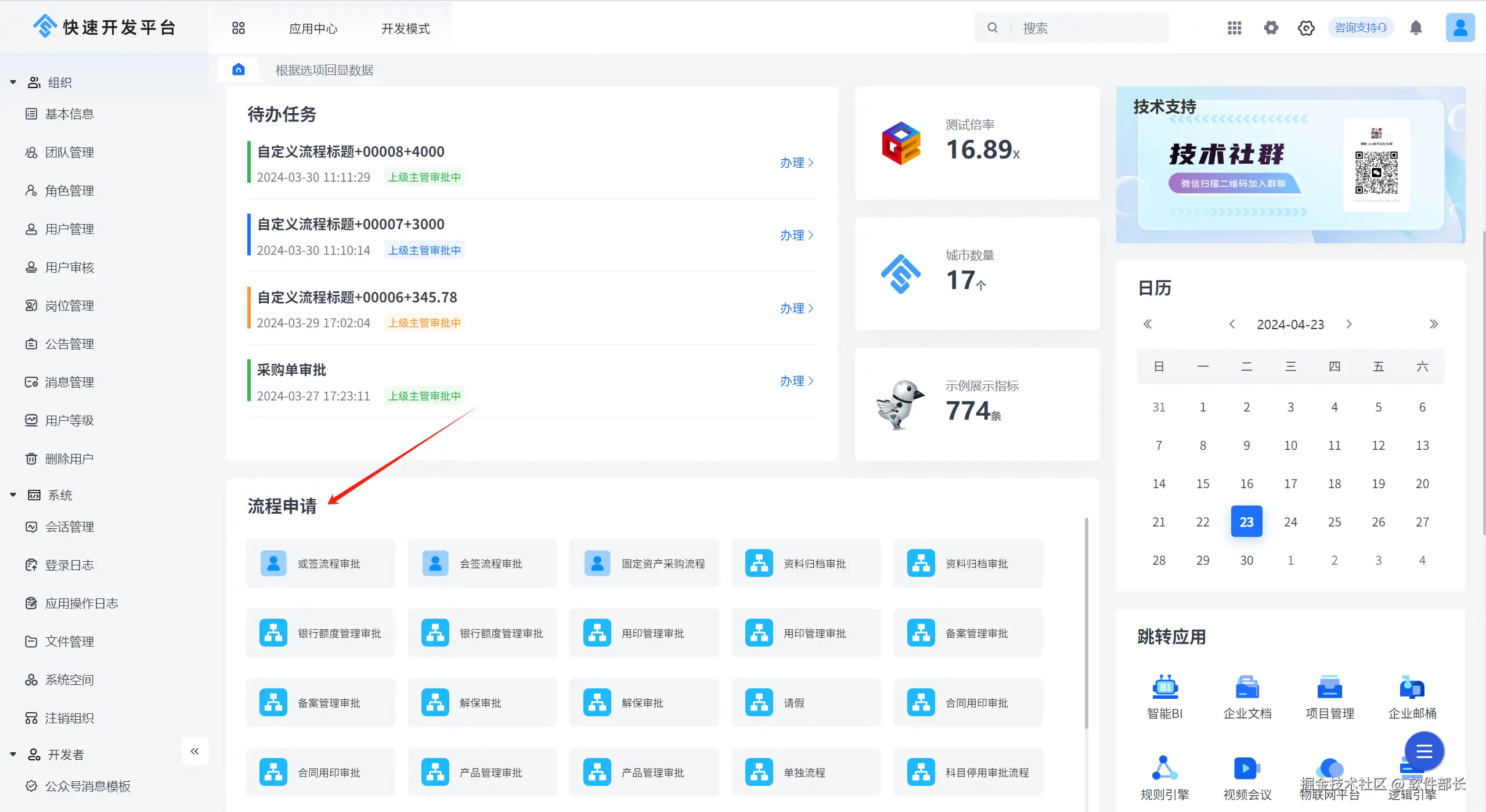Click 办理 for 采购单审批 task

796,381
